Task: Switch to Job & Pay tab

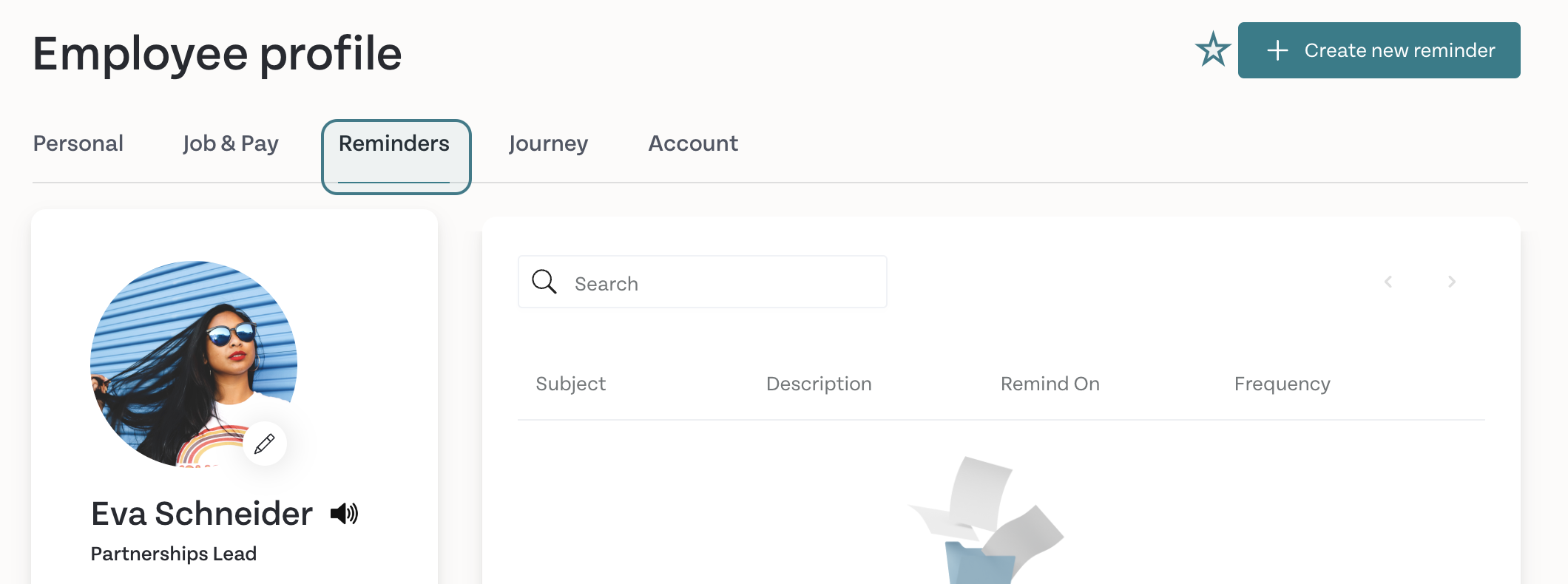Action: point(231,143)
